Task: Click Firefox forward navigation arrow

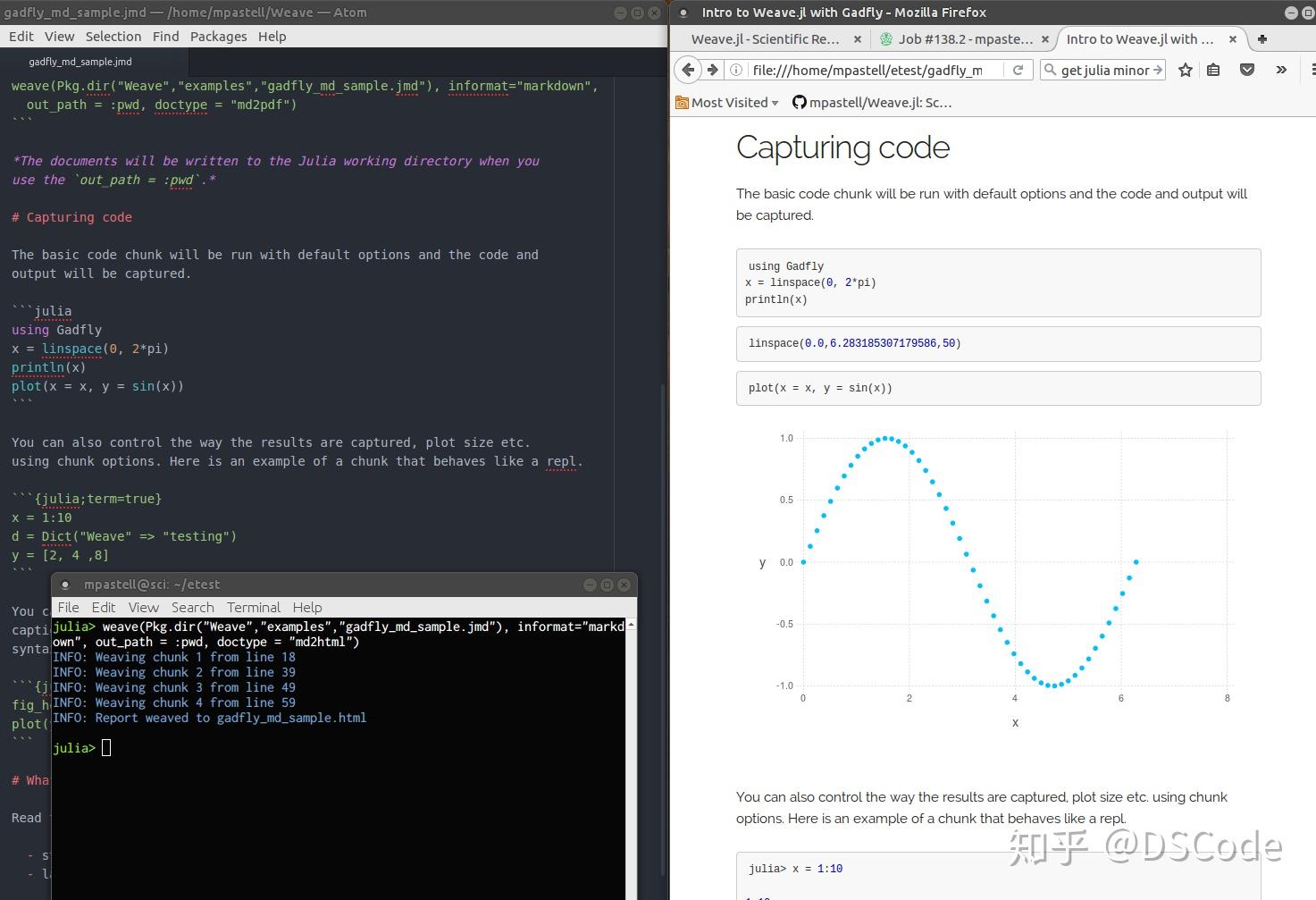Action: [x=712, y=70]
